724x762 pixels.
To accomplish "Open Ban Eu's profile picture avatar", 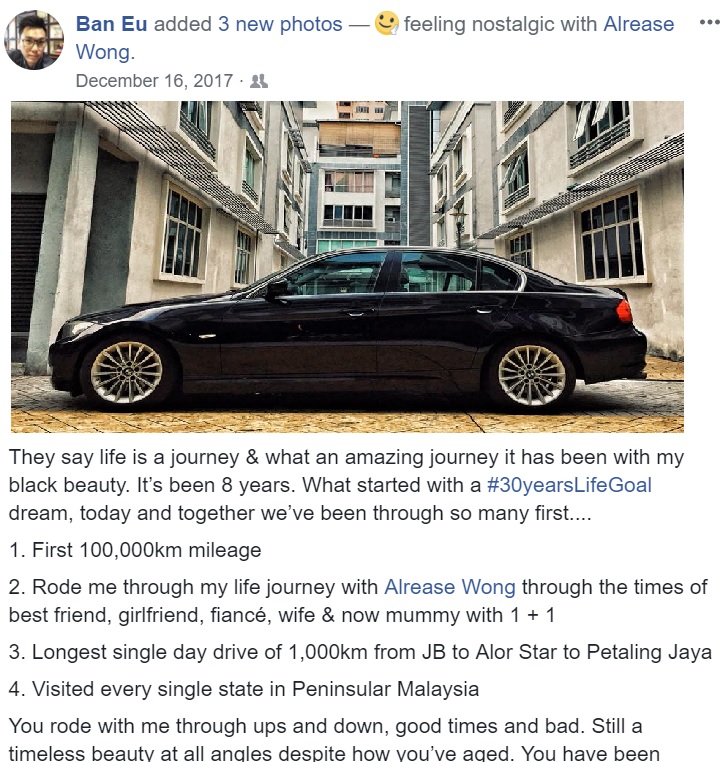I will [34, 39].
